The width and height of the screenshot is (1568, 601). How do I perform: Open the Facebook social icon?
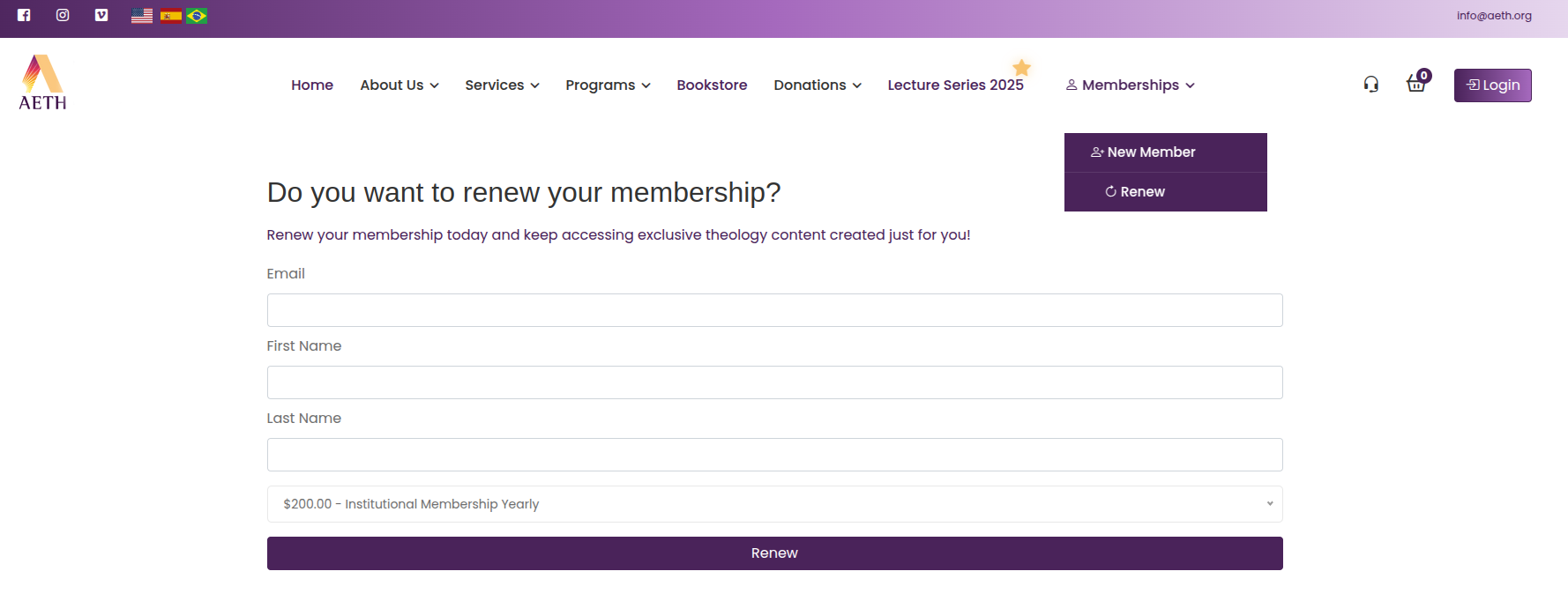click(24, 15)
